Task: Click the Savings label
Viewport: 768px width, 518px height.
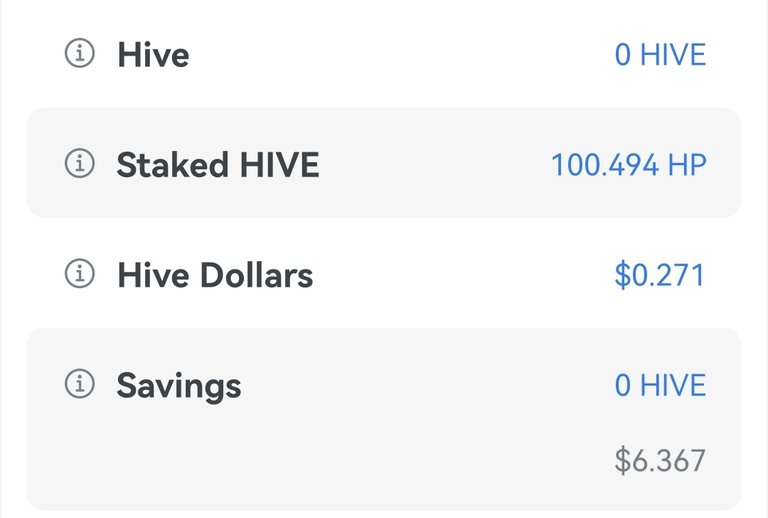Action: tap(179, 386)
